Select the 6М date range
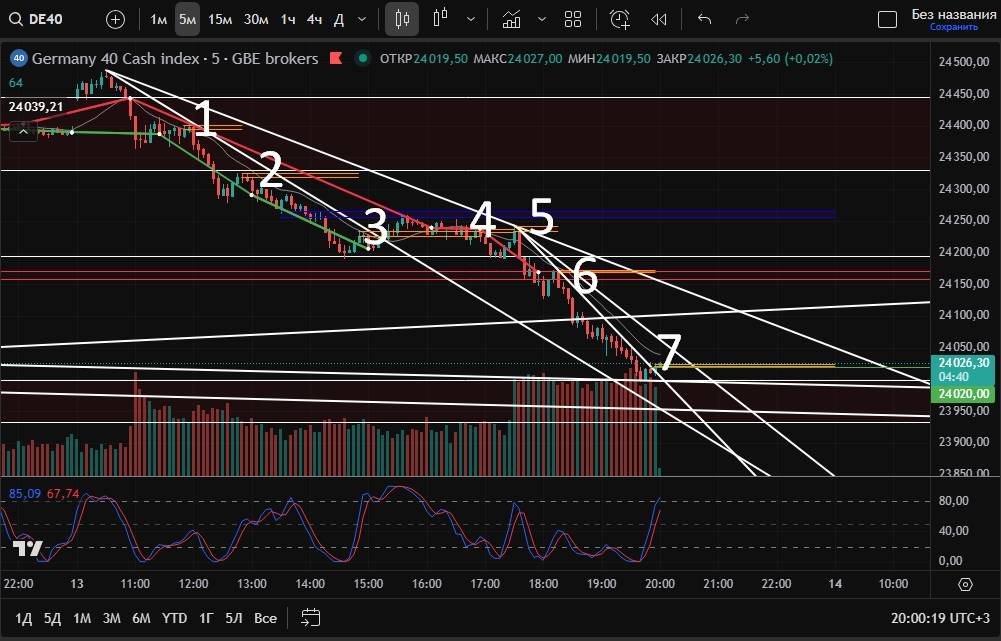This screenshot has height=641, width=1001. pyautogui.click(x=142, y=617)
